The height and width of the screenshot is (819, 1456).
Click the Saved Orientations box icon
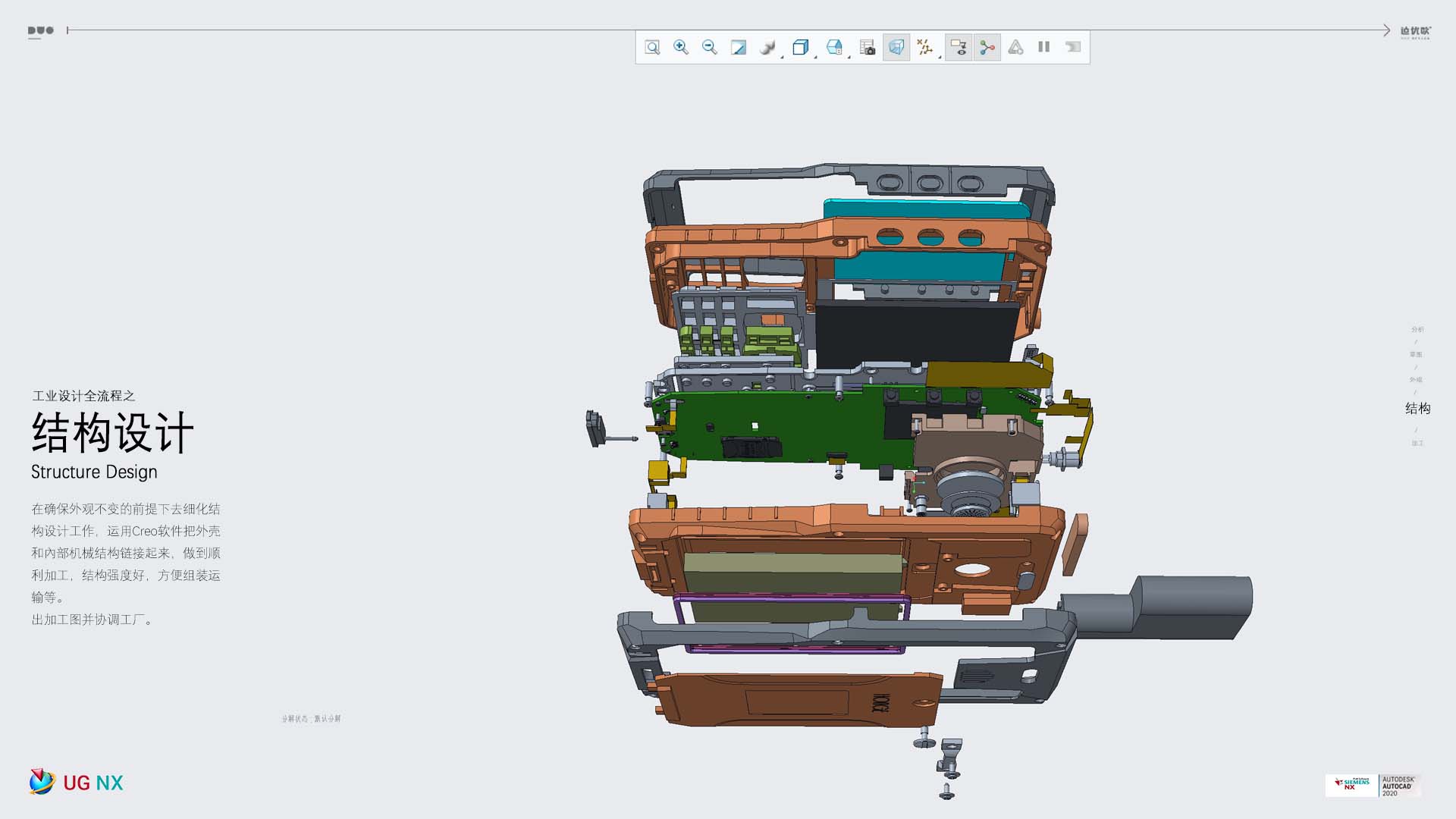834,48
